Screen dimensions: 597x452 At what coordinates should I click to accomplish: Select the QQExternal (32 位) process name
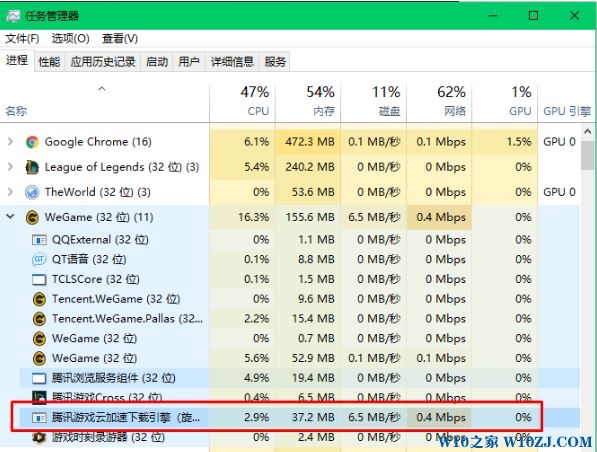[100, 240]
